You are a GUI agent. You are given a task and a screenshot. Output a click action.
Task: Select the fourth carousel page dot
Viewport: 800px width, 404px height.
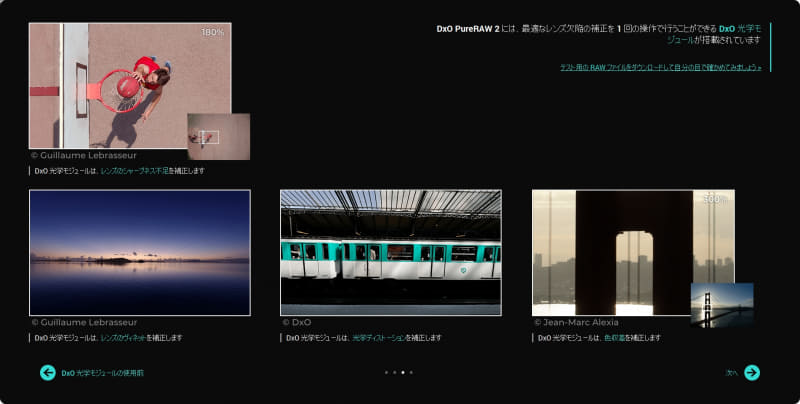[411, 372]
